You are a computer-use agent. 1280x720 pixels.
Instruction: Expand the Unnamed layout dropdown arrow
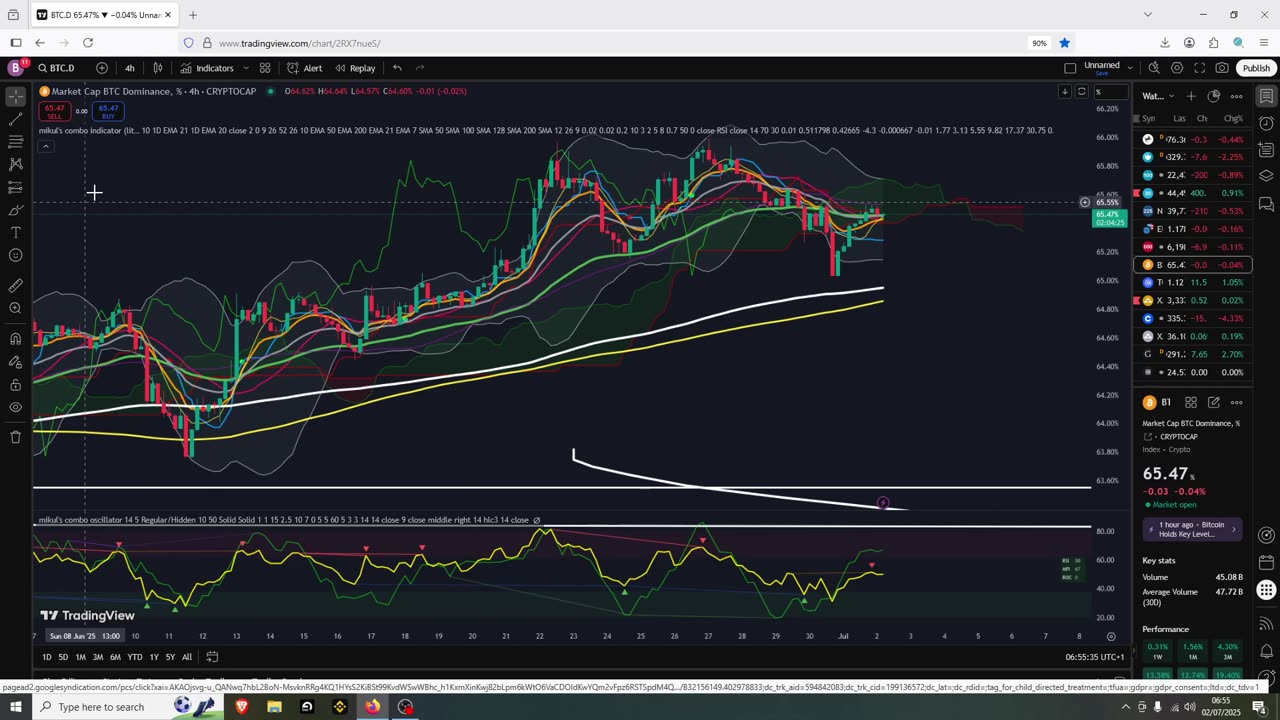1130,68
